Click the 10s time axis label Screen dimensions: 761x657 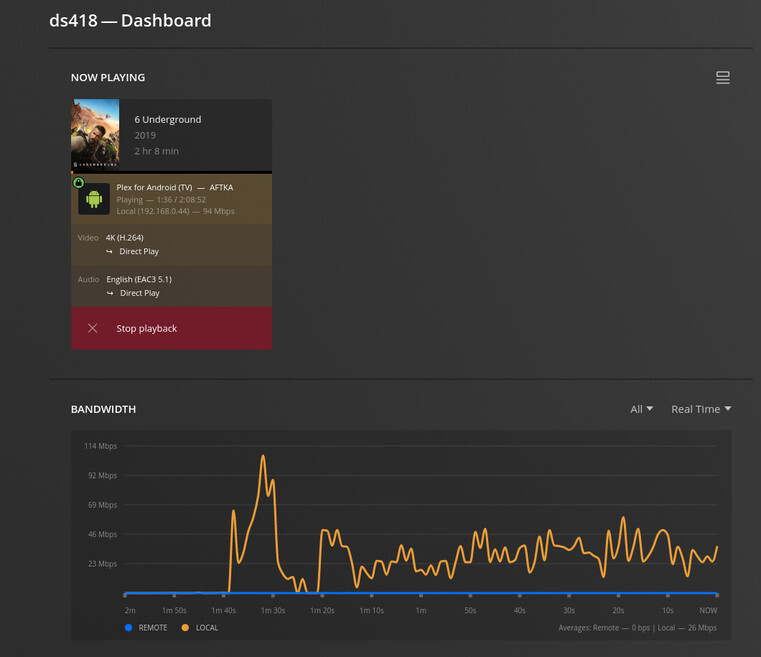(668, 610)
